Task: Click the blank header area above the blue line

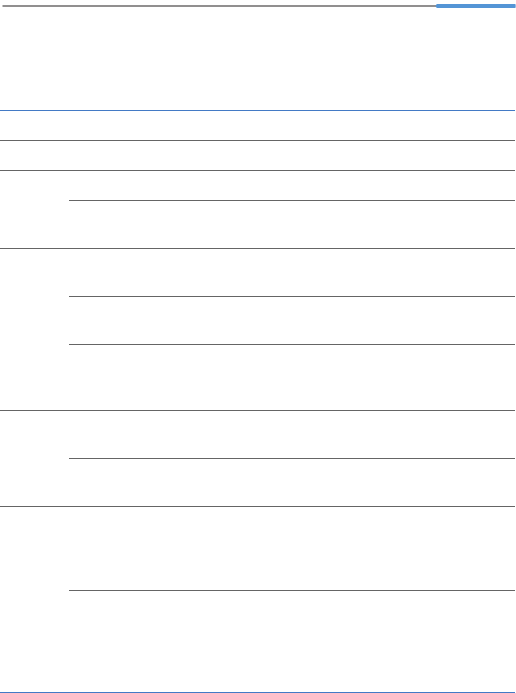Action: [258, 59]
